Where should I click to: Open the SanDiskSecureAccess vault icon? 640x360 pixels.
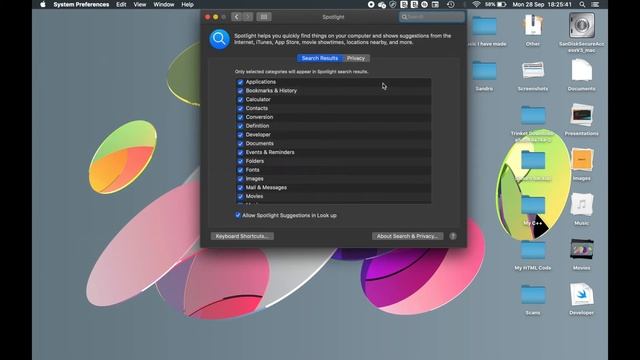click(582, 25)
